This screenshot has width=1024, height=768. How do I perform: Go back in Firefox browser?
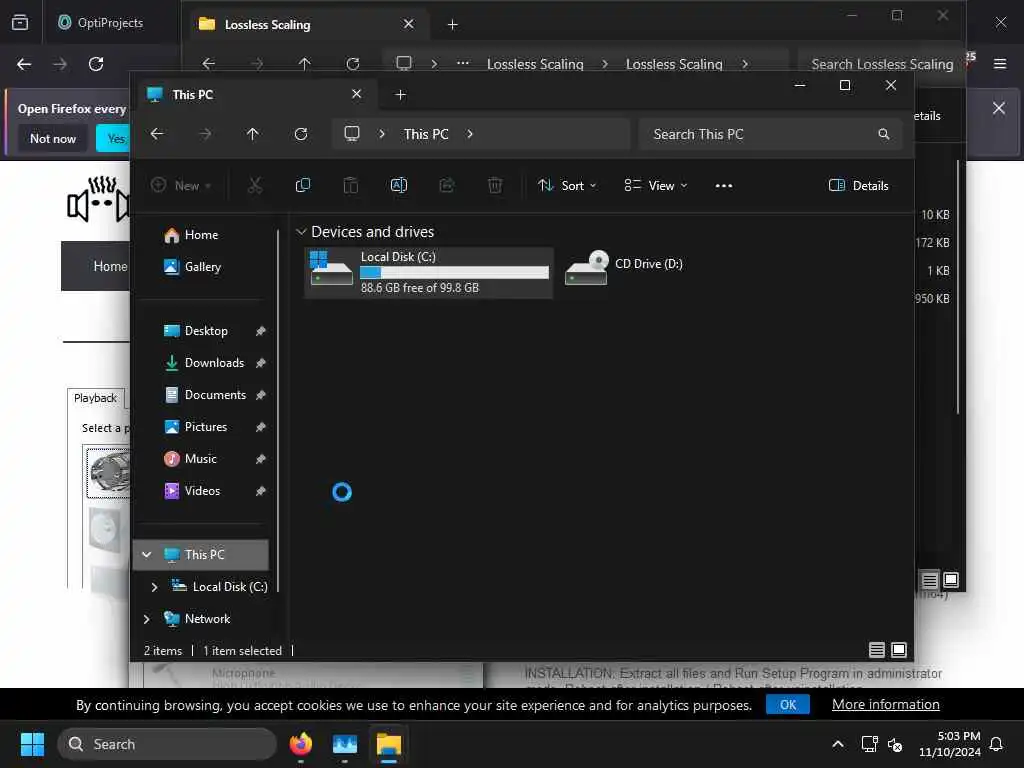pyautogui.click(x=24, y=64)
